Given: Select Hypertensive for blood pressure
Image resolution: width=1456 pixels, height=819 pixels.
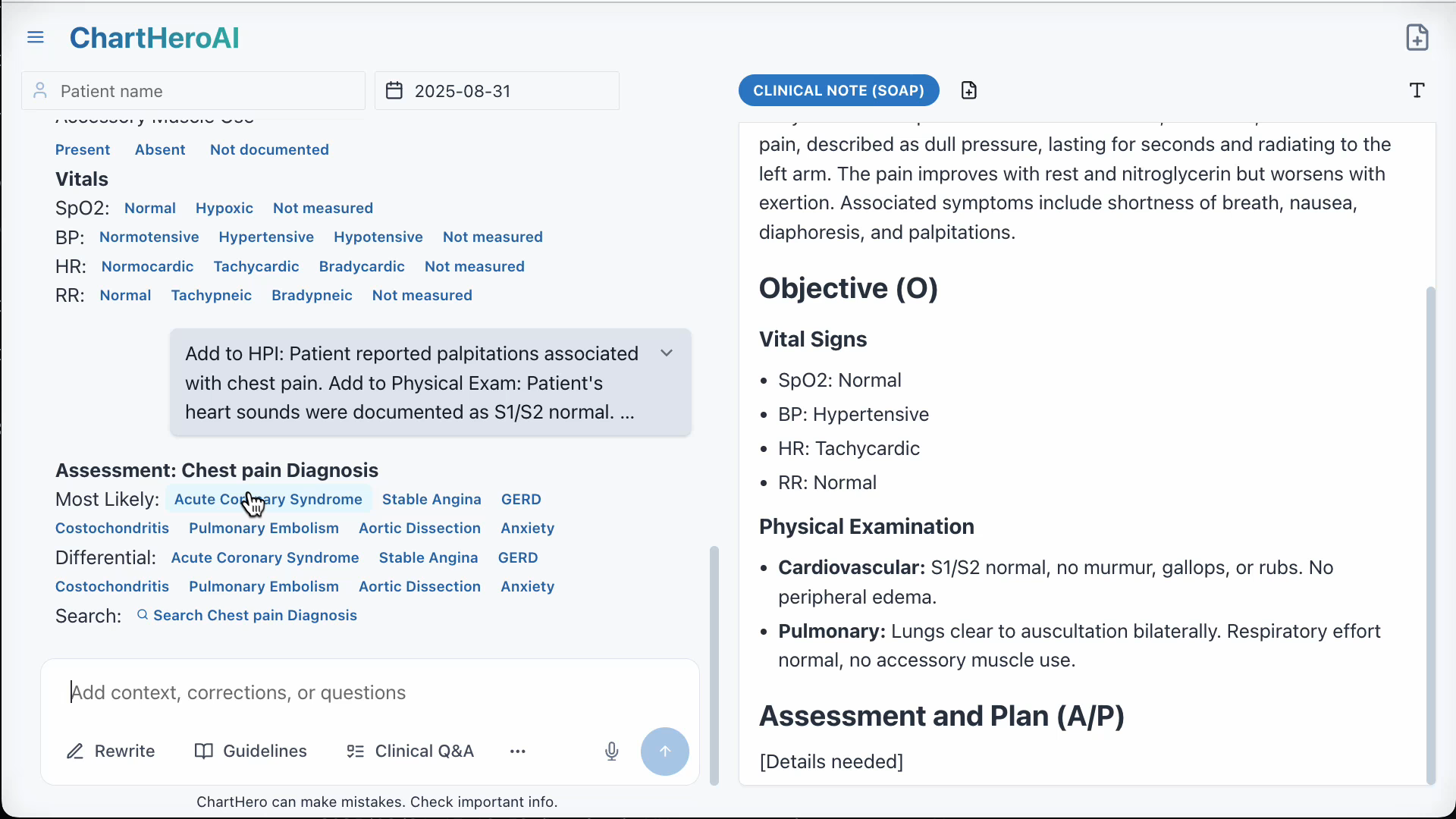Looking at the screenshot, I should (266, 237).
